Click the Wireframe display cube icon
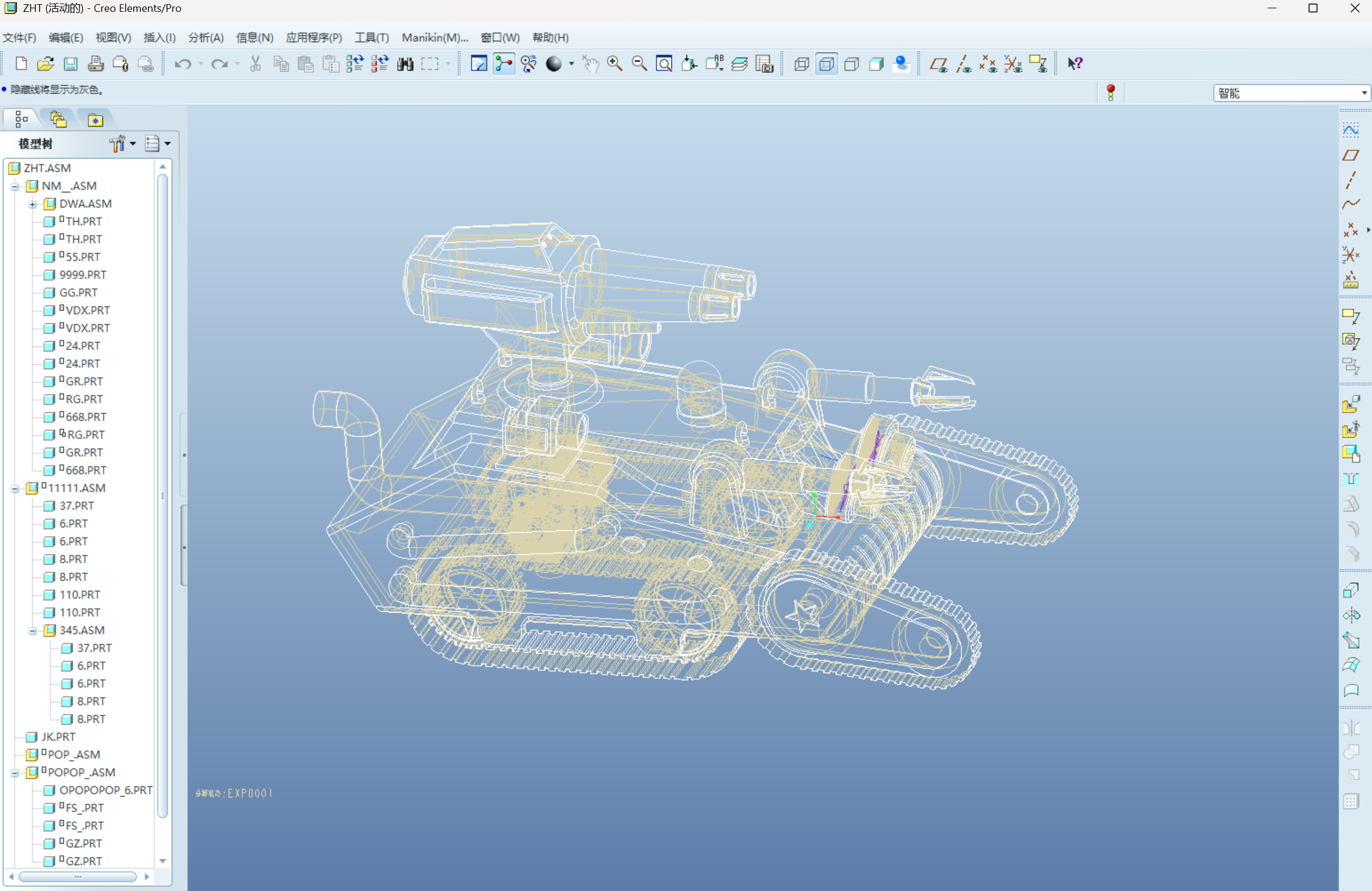The image size is (1372, 891). point(801,63)
